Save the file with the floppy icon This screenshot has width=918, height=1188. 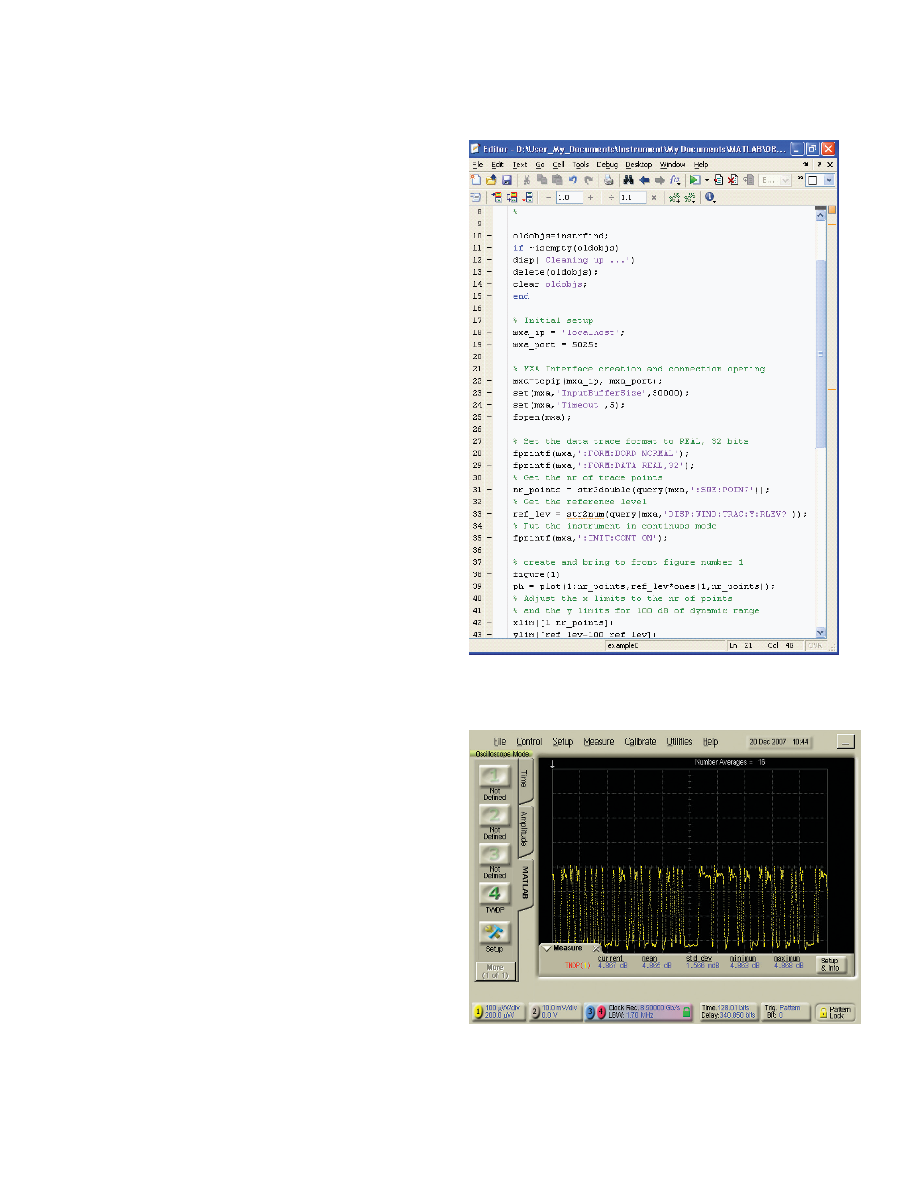point(507,180)
